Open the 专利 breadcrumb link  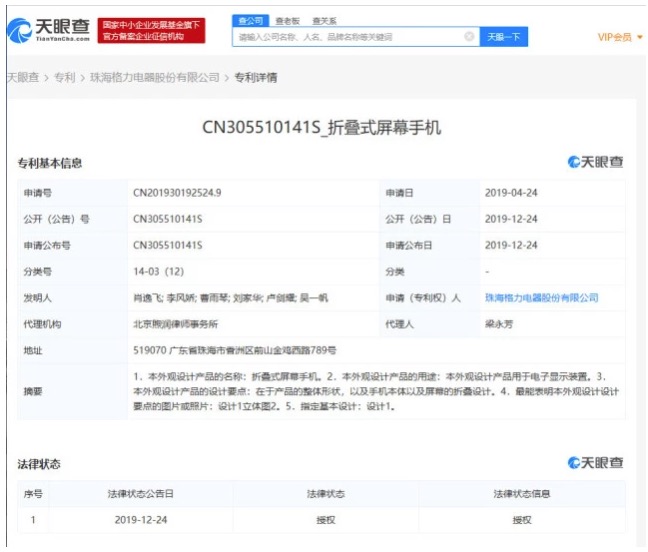pos(65,77)
